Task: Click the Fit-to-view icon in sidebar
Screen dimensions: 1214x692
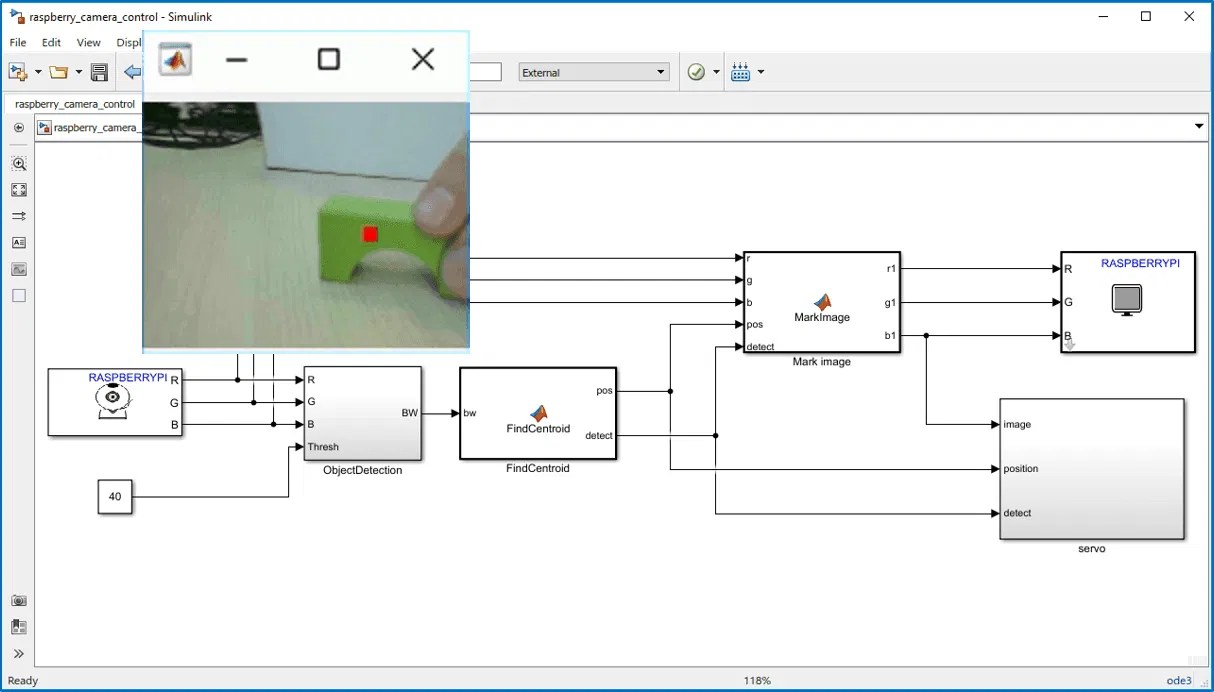Action: tap(18, 190)
